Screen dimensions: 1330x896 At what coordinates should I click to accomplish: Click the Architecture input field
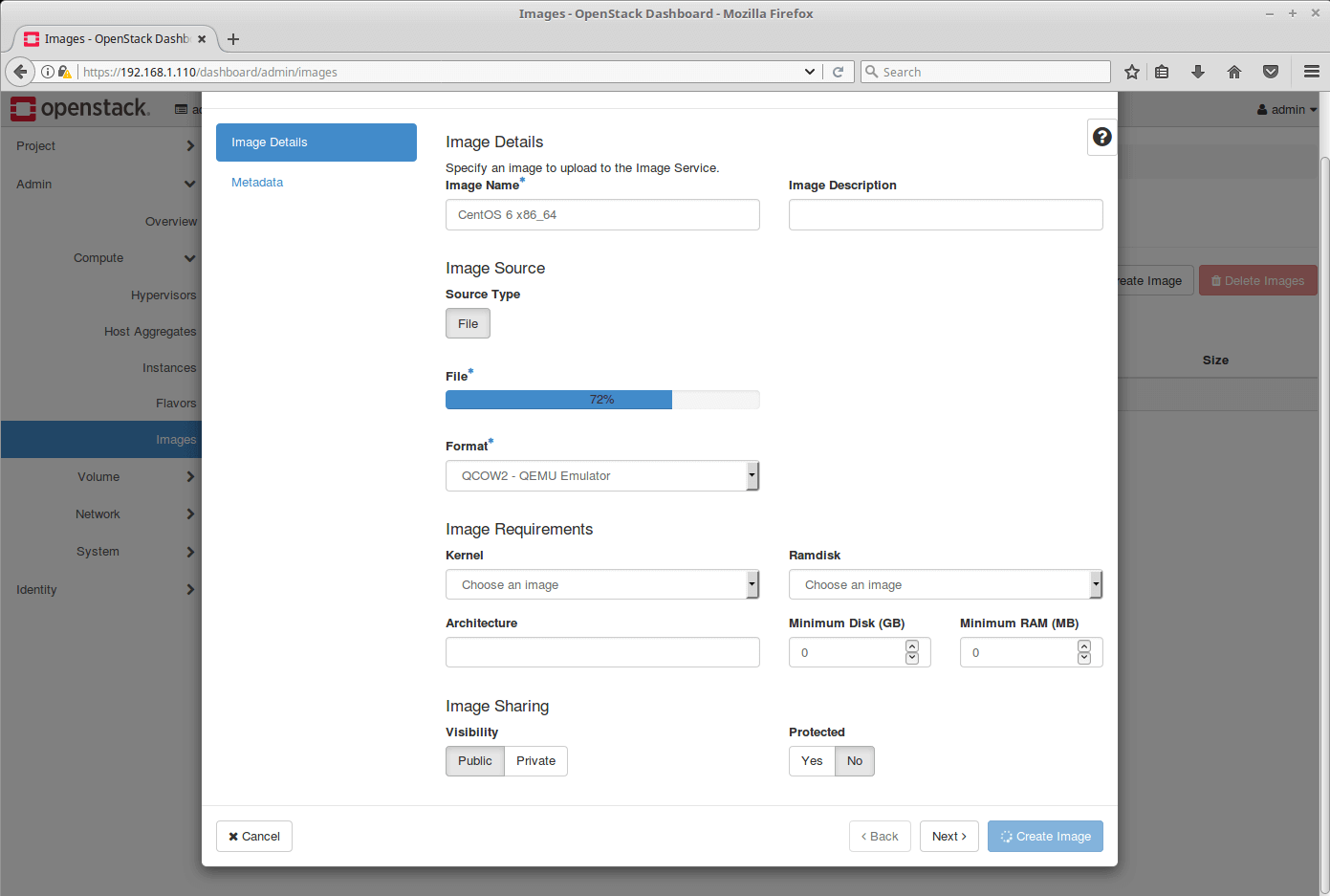[602, 652]
